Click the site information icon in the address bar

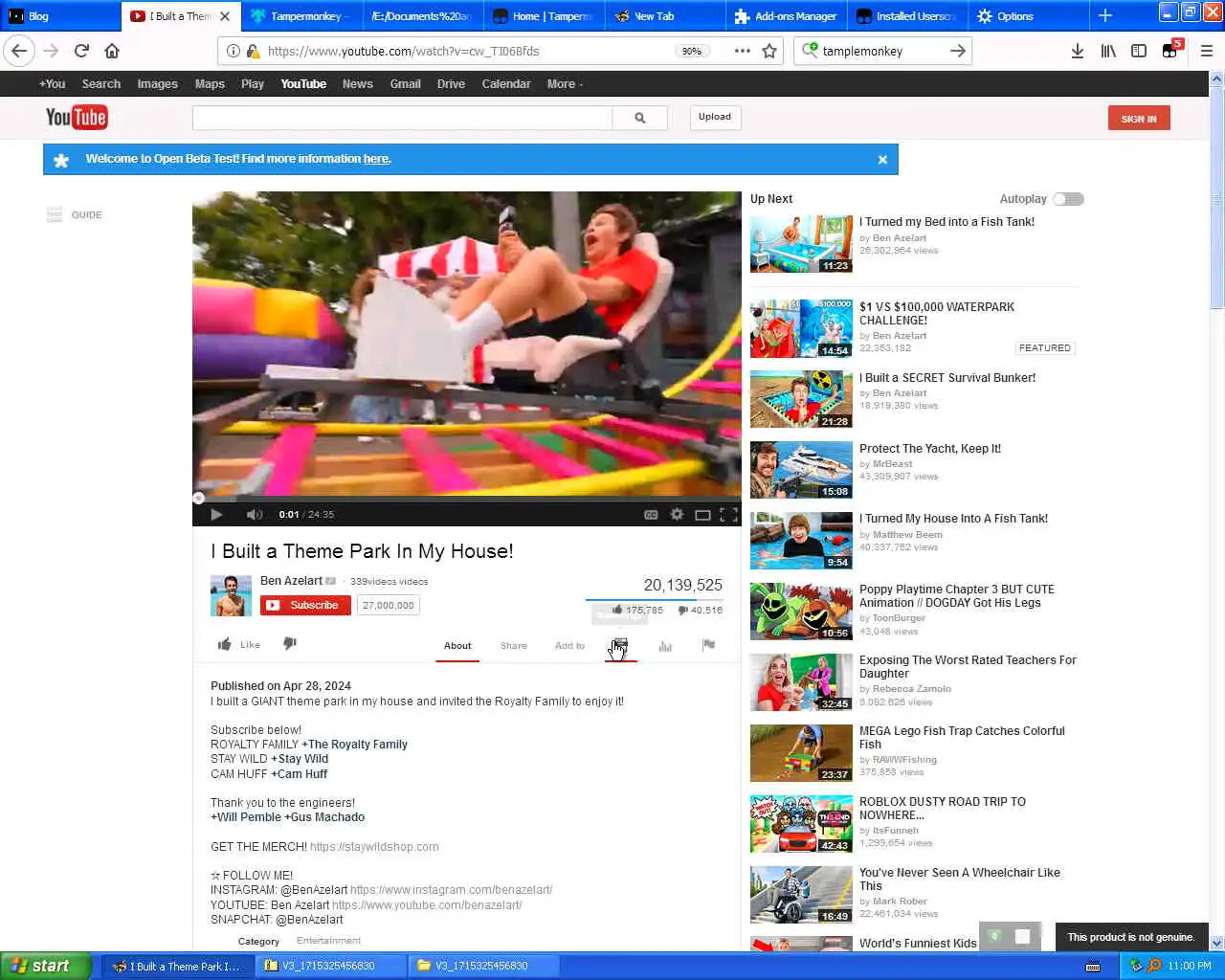click(234, 51)
